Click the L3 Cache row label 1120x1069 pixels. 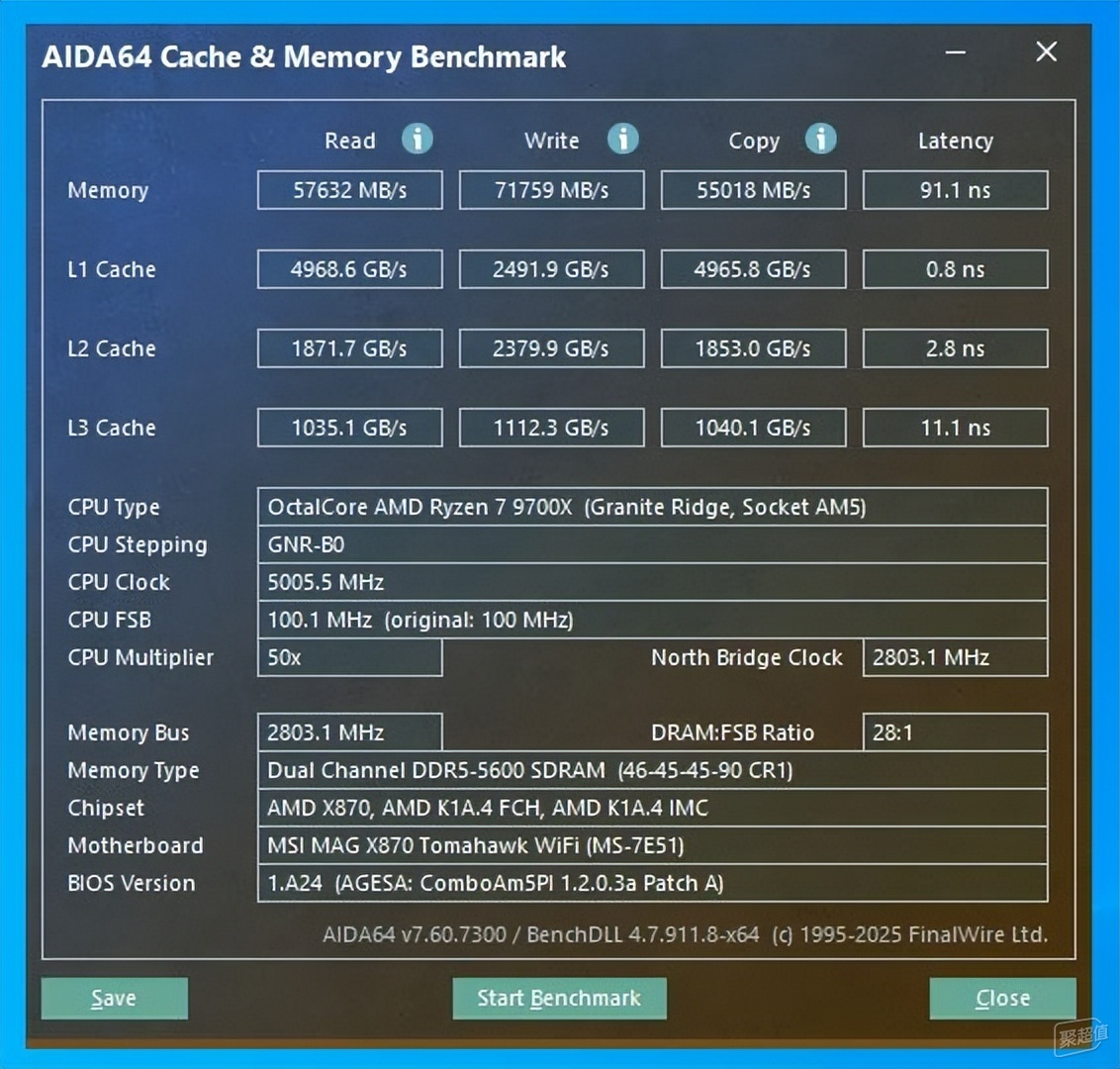click(x=112, y=428)
